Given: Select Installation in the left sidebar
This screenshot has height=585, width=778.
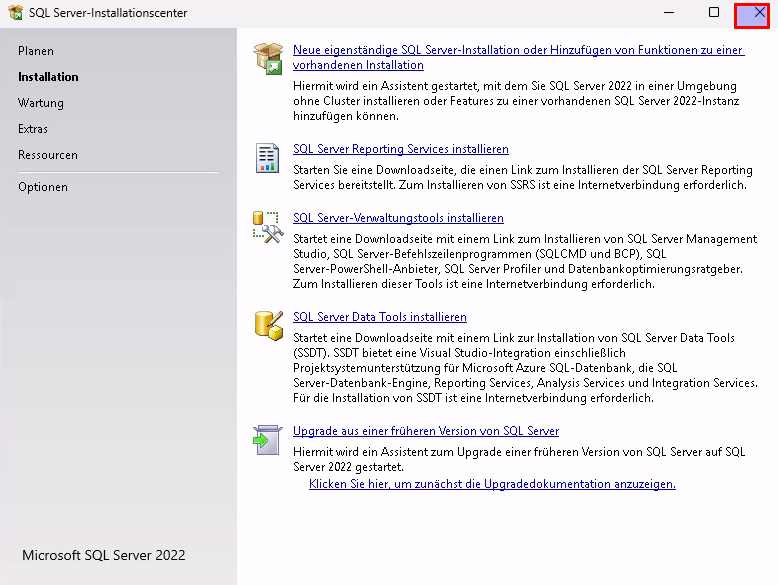Looking at the screenshot, I should click(48, 77).
